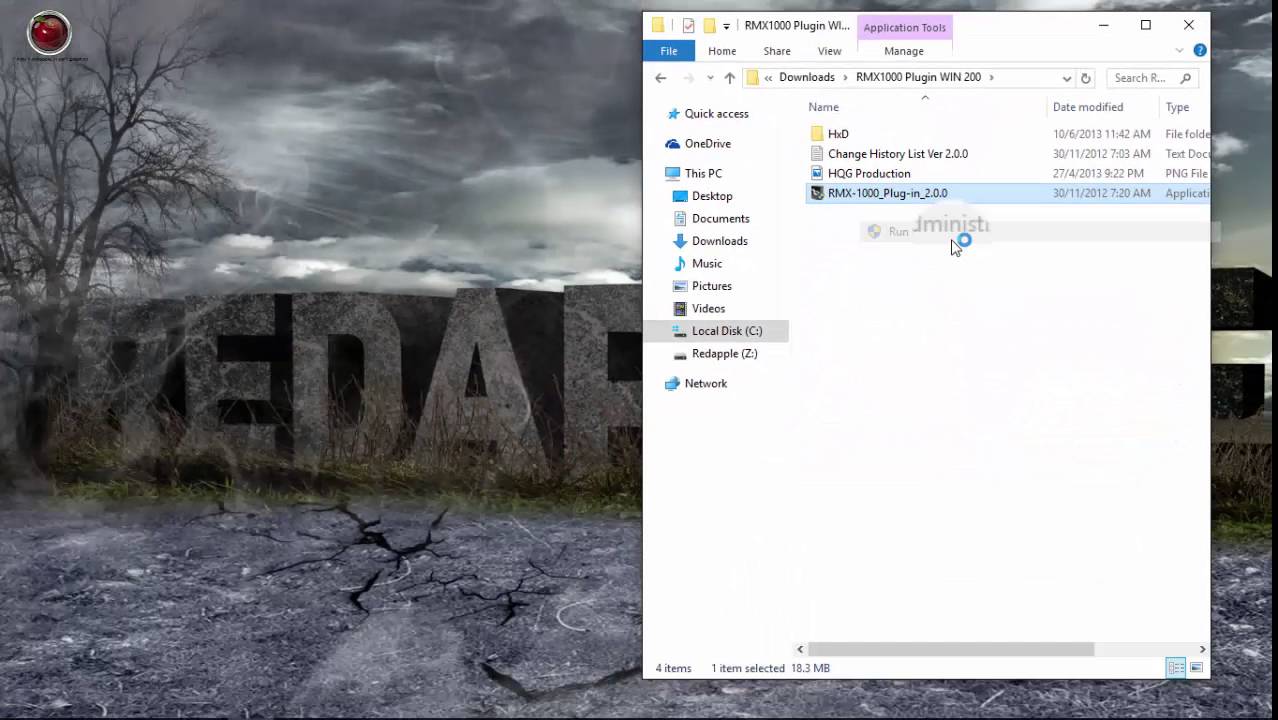Click Downloads in the address bar breadcrumb

click(807, 78)
